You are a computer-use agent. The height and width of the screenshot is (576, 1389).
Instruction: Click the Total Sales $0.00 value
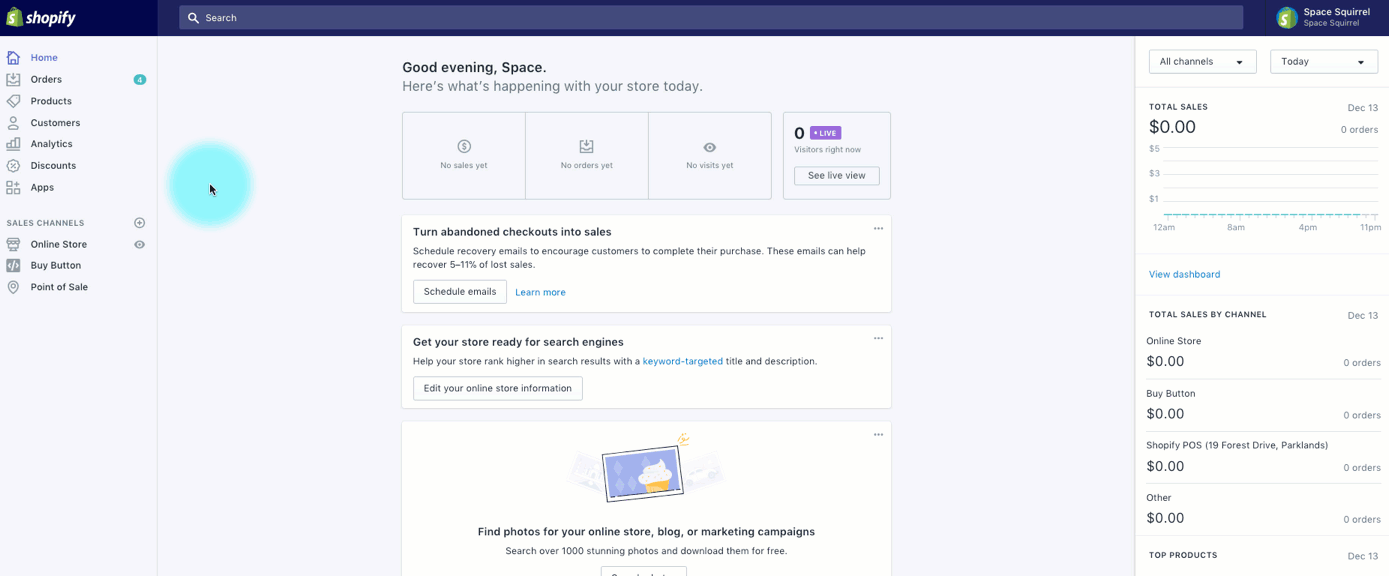1172,127
